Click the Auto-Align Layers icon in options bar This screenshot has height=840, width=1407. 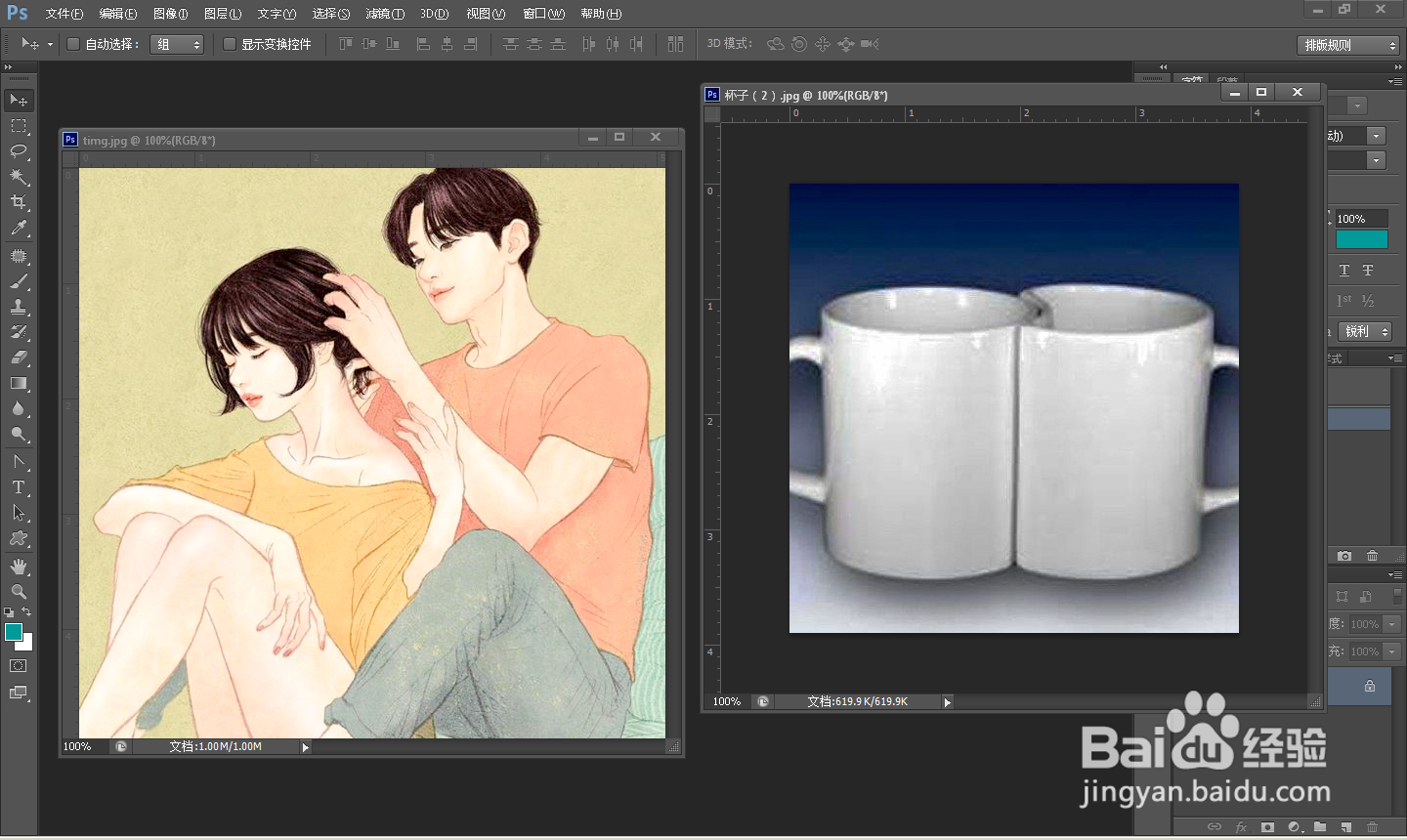(x=675, y=44)
